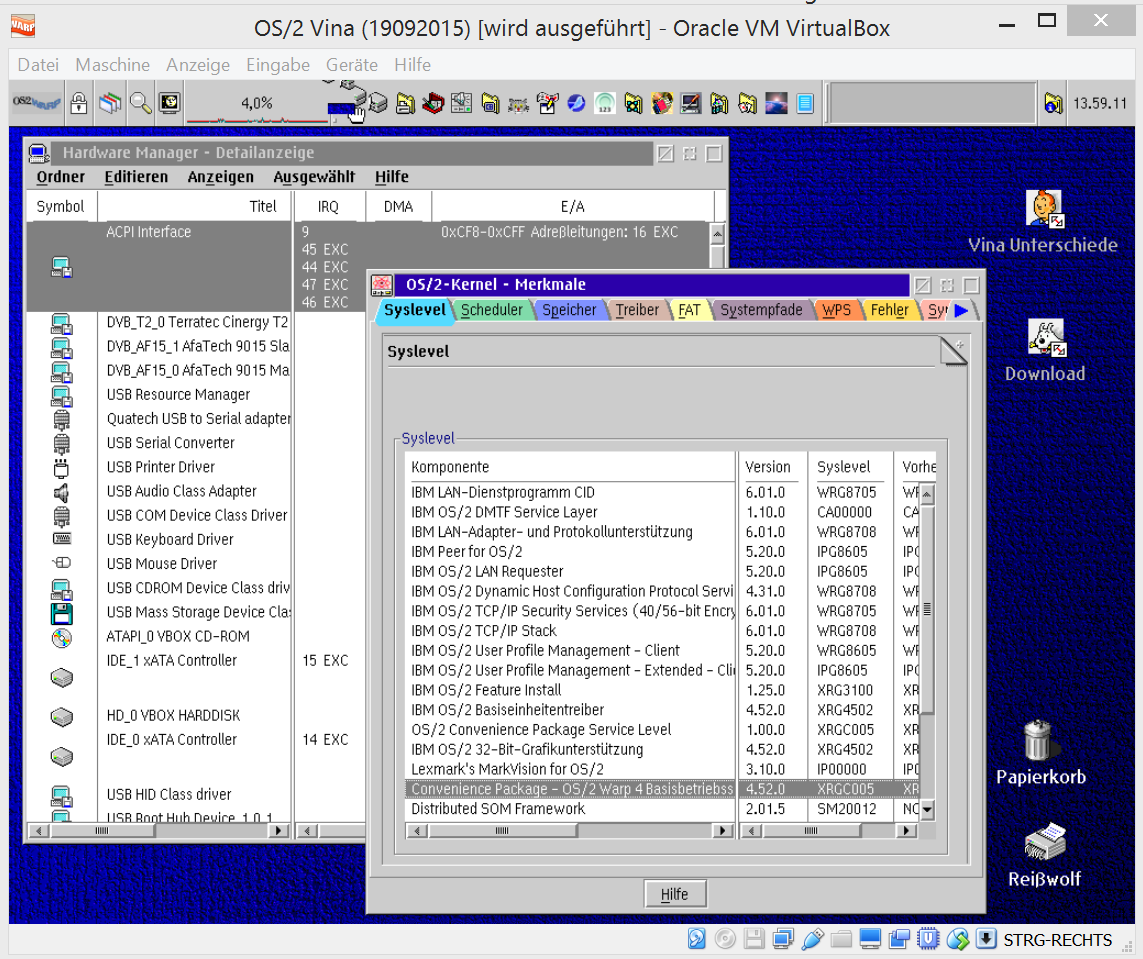Click VirtualBox keyboard capture arrow icon
The height and width of the screenshot is (959, 1143).
[x=986, y=939]
